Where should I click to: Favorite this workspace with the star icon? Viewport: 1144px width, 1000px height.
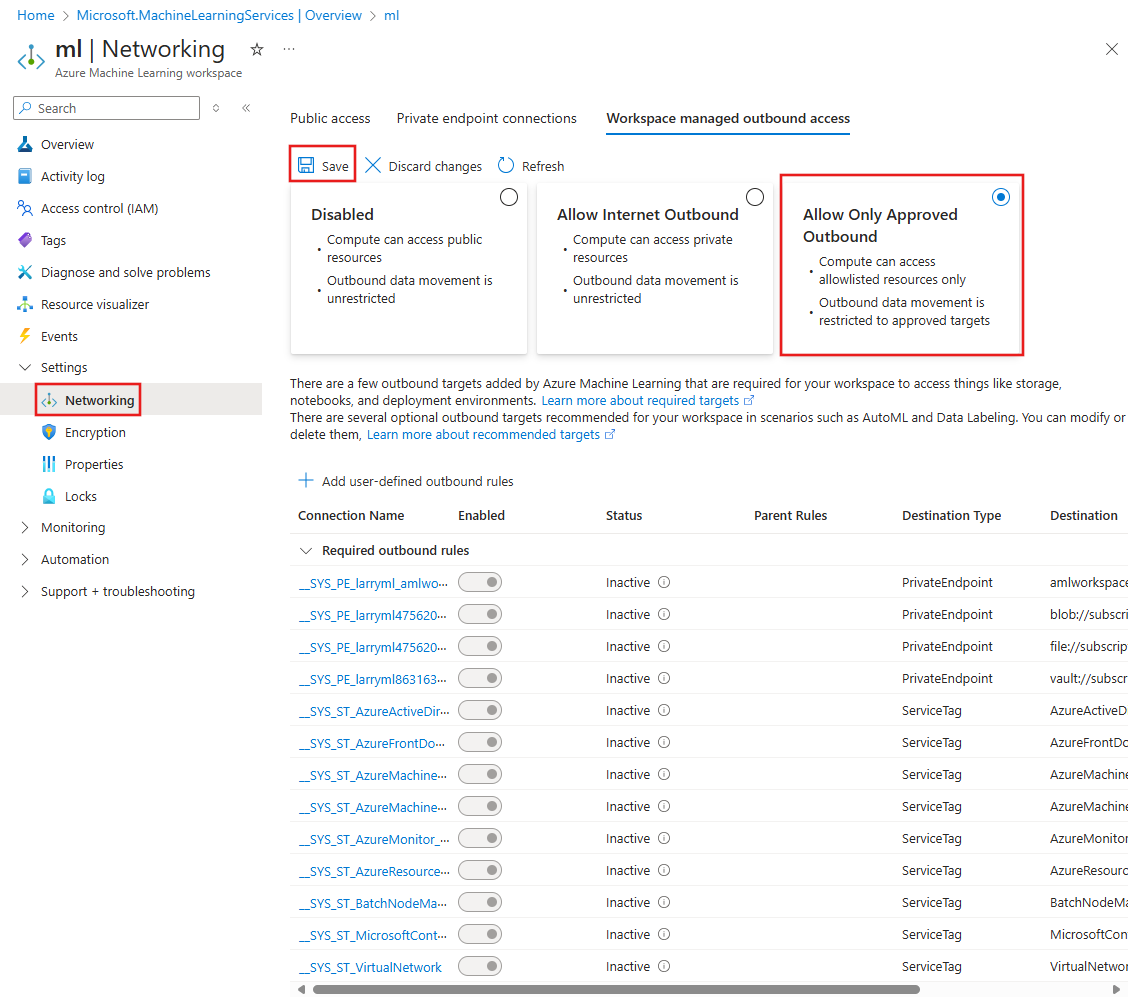tap(257, 50)
